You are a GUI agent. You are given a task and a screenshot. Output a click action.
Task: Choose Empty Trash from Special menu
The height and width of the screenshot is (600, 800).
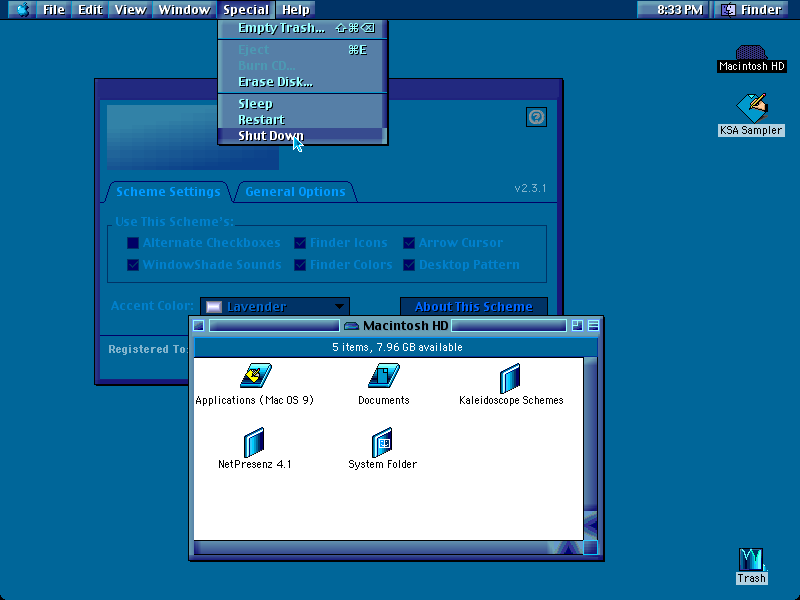(x=303, y=28)
